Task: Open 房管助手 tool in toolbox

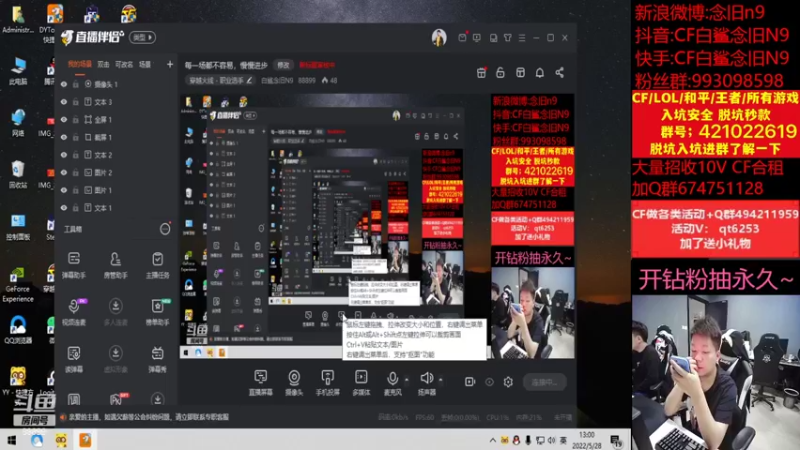Action: tap(115, 264)
